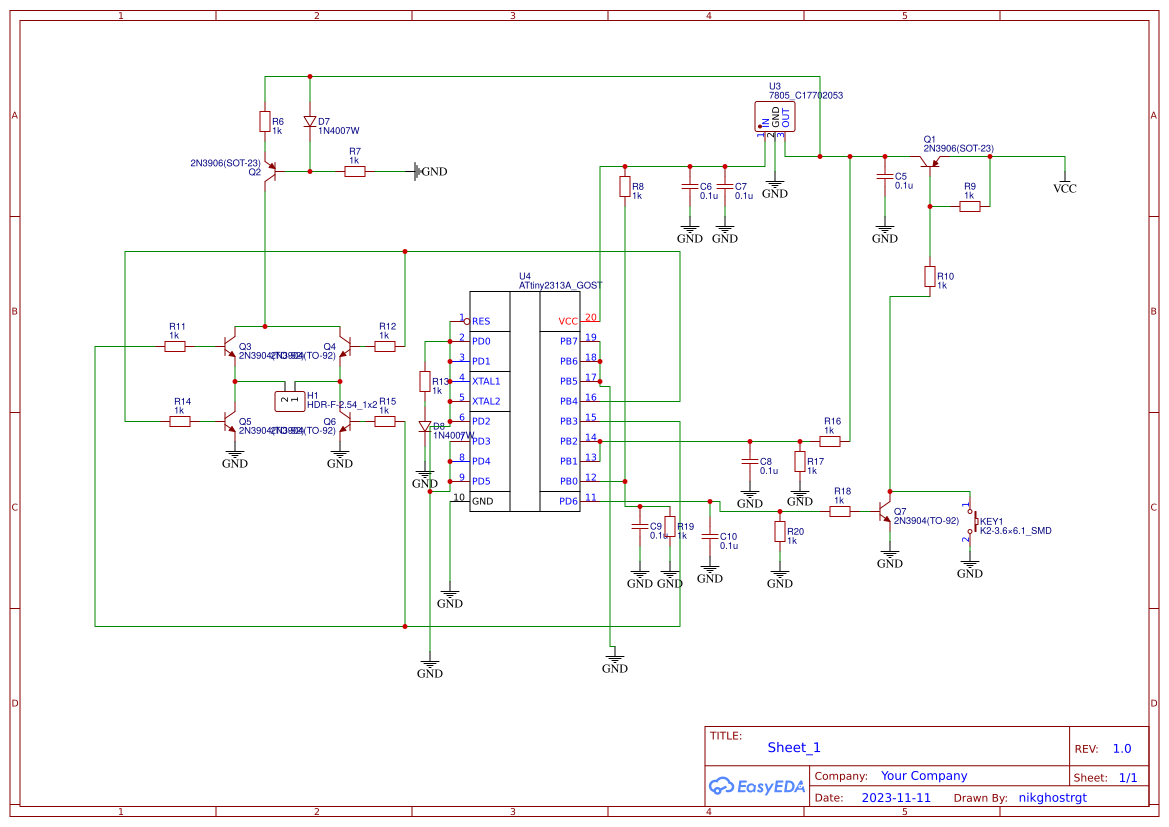Click the Q2 transistor symbol
Viewport: 1169px width, 827px height.
point(269,171)
